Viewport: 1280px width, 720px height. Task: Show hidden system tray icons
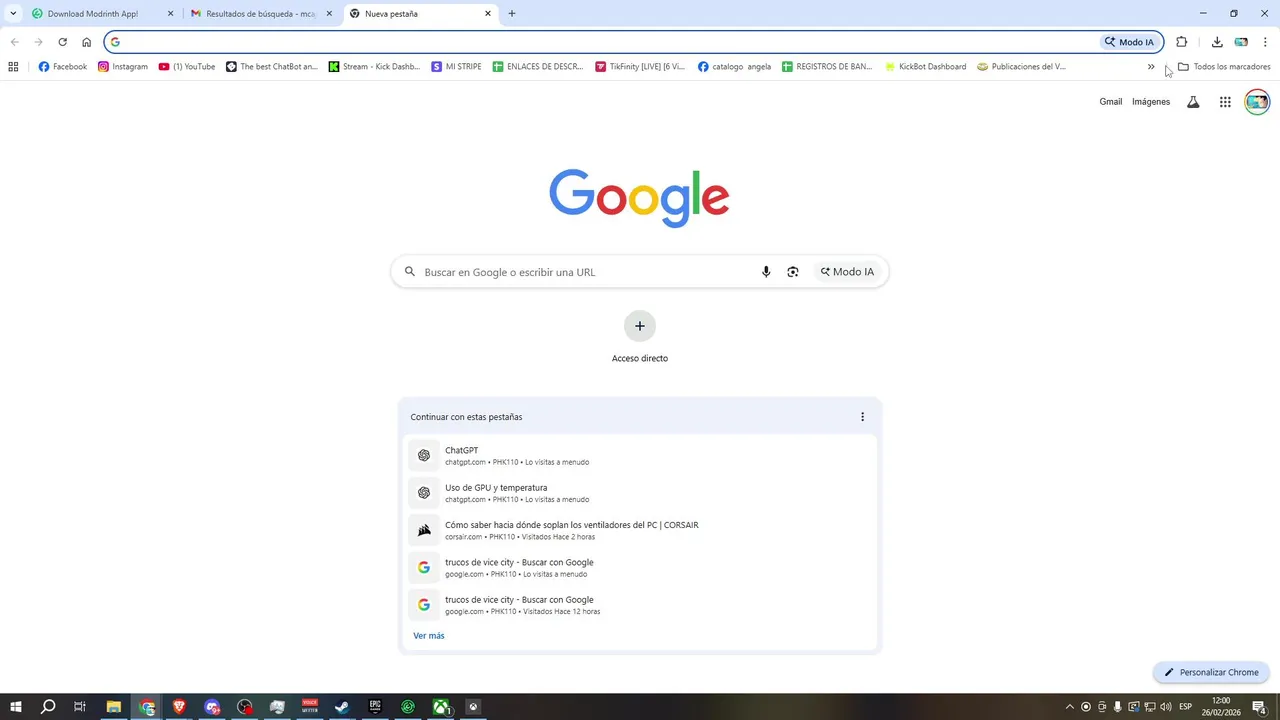pyautogui.click(x=1070, y=707)
